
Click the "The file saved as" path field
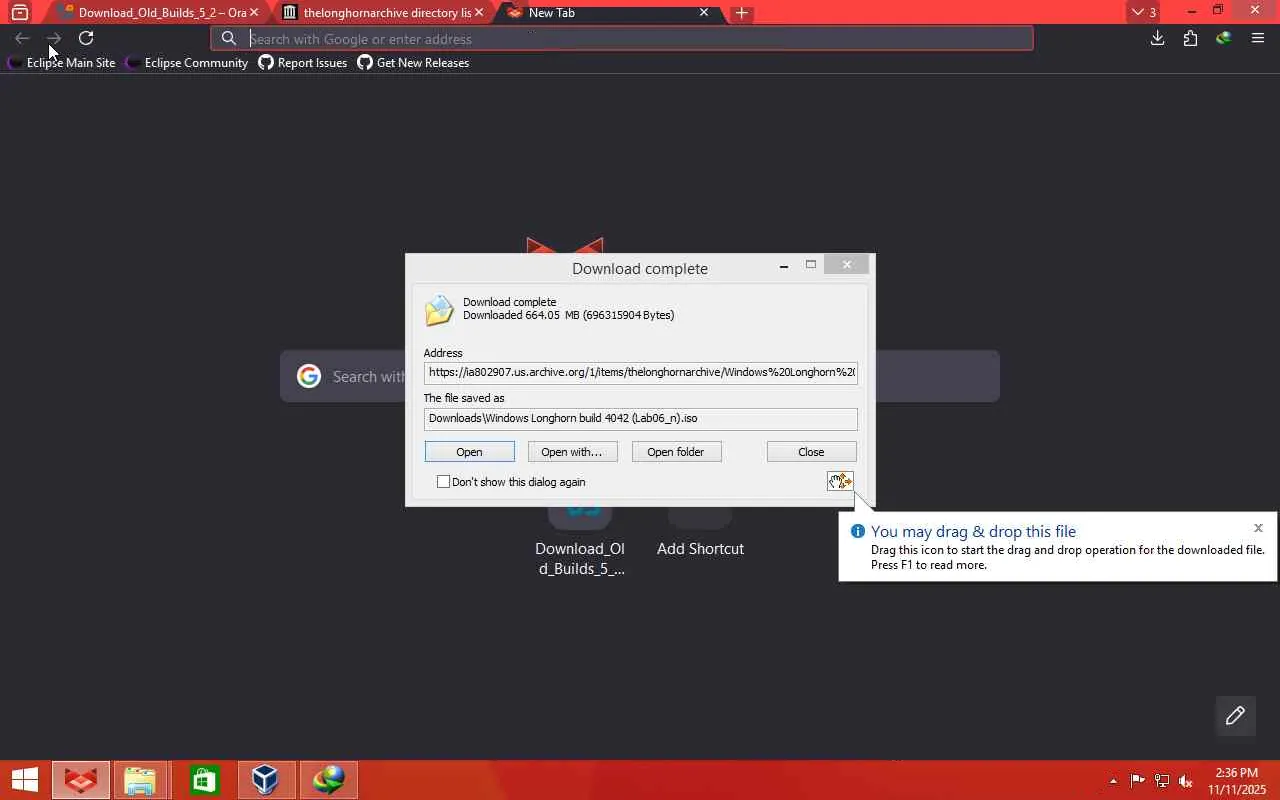[640, 419]
